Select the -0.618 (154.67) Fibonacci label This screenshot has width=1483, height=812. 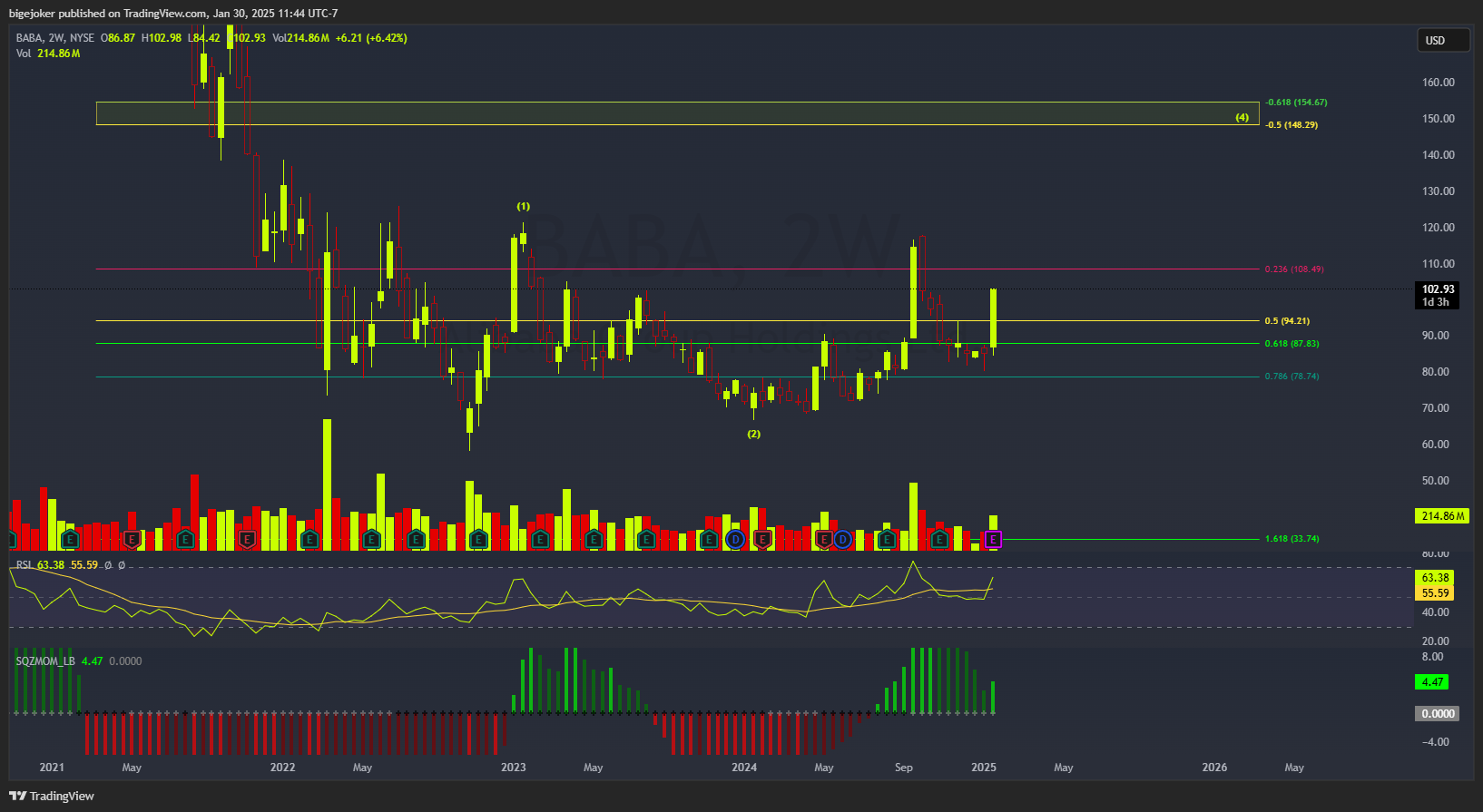pos(1296,103)
